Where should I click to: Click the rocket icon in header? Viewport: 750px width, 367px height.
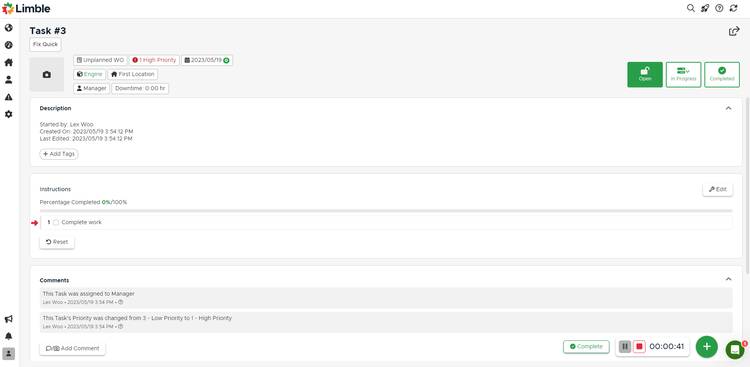(x=705, y=8)
